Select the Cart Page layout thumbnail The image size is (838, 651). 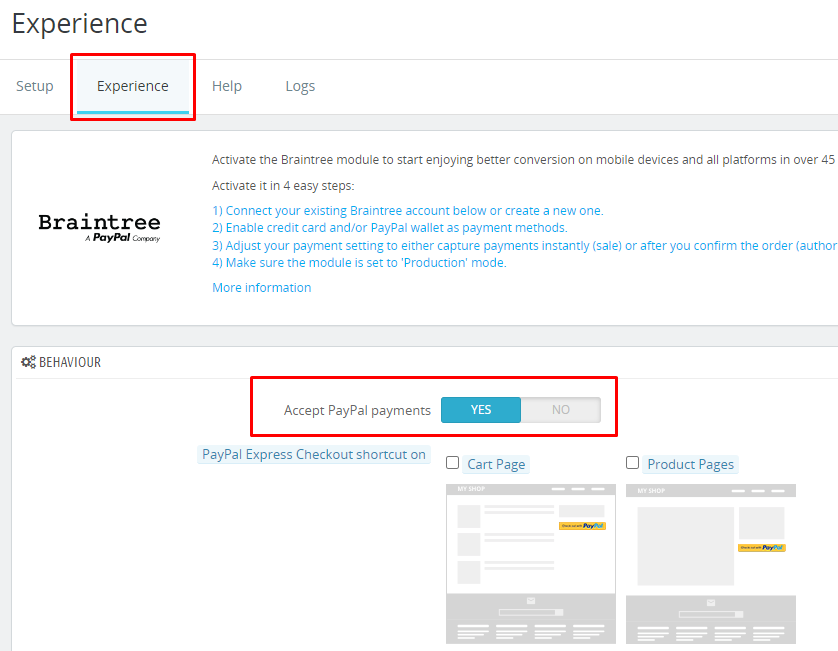pyautogui.click(x=530, y=563)
